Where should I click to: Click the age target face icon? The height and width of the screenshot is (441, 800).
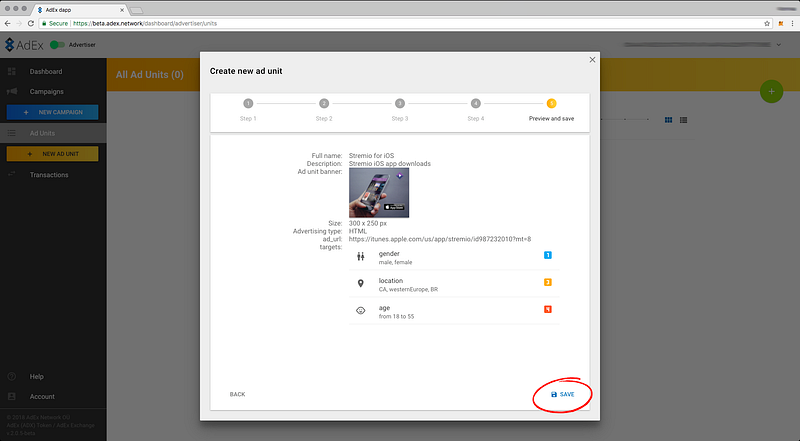(x=361, y=310)
